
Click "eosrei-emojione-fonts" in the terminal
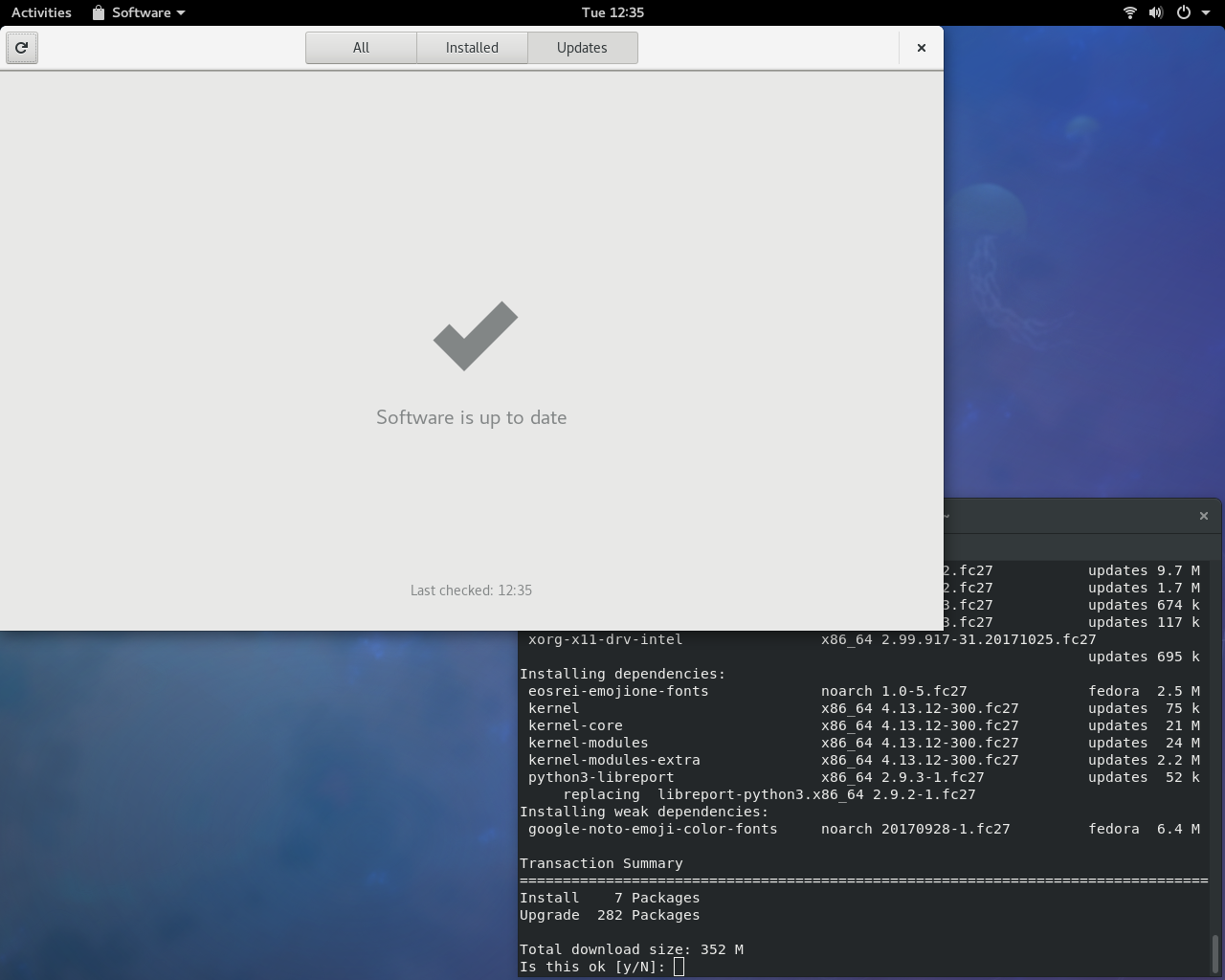[x=618, y=691]
